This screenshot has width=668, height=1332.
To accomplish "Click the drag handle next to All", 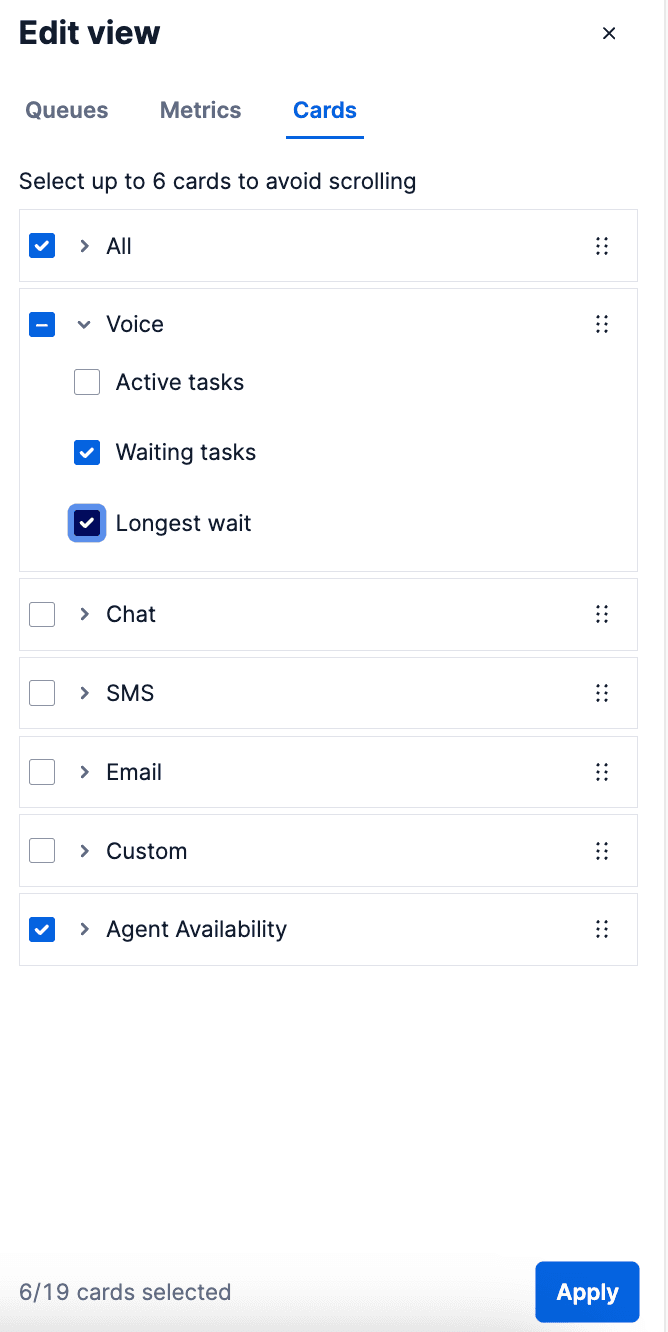I will pos(602,245).
